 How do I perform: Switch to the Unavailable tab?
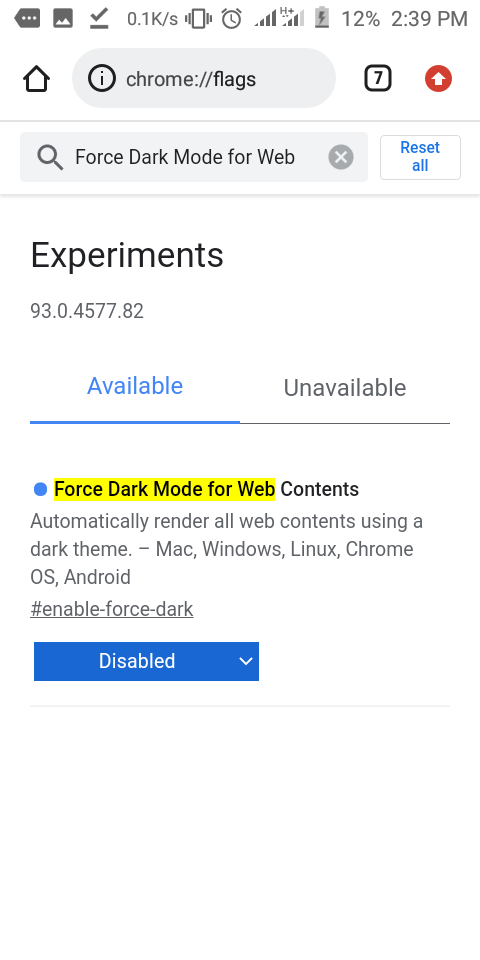345,388
